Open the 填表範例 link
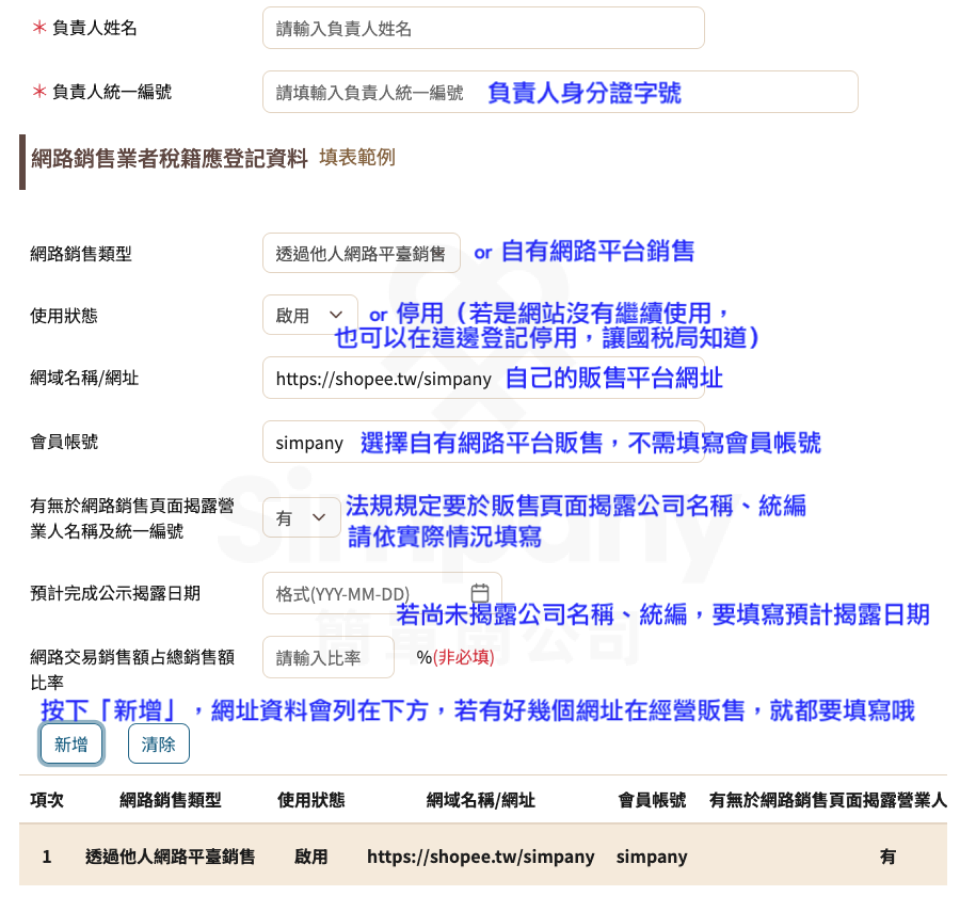 click(357, 157)
